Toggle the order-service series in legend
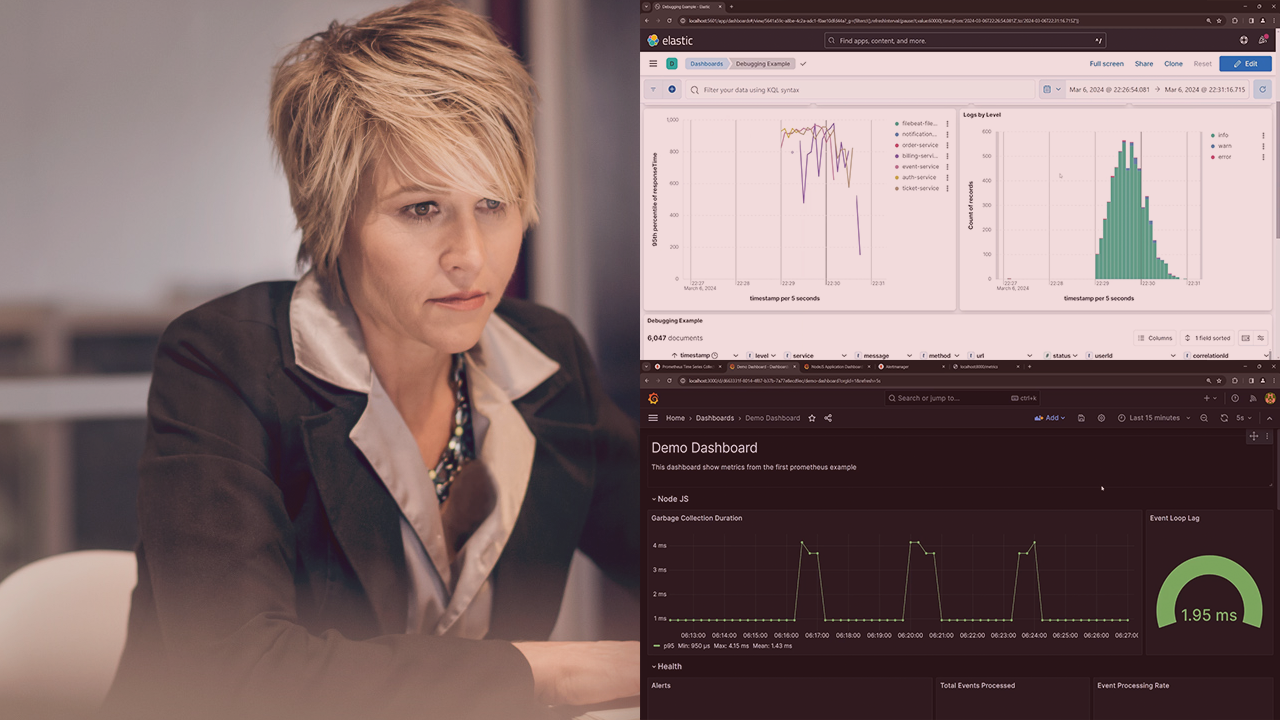This screenshot has width=1280, height=720. pos(920,145)
